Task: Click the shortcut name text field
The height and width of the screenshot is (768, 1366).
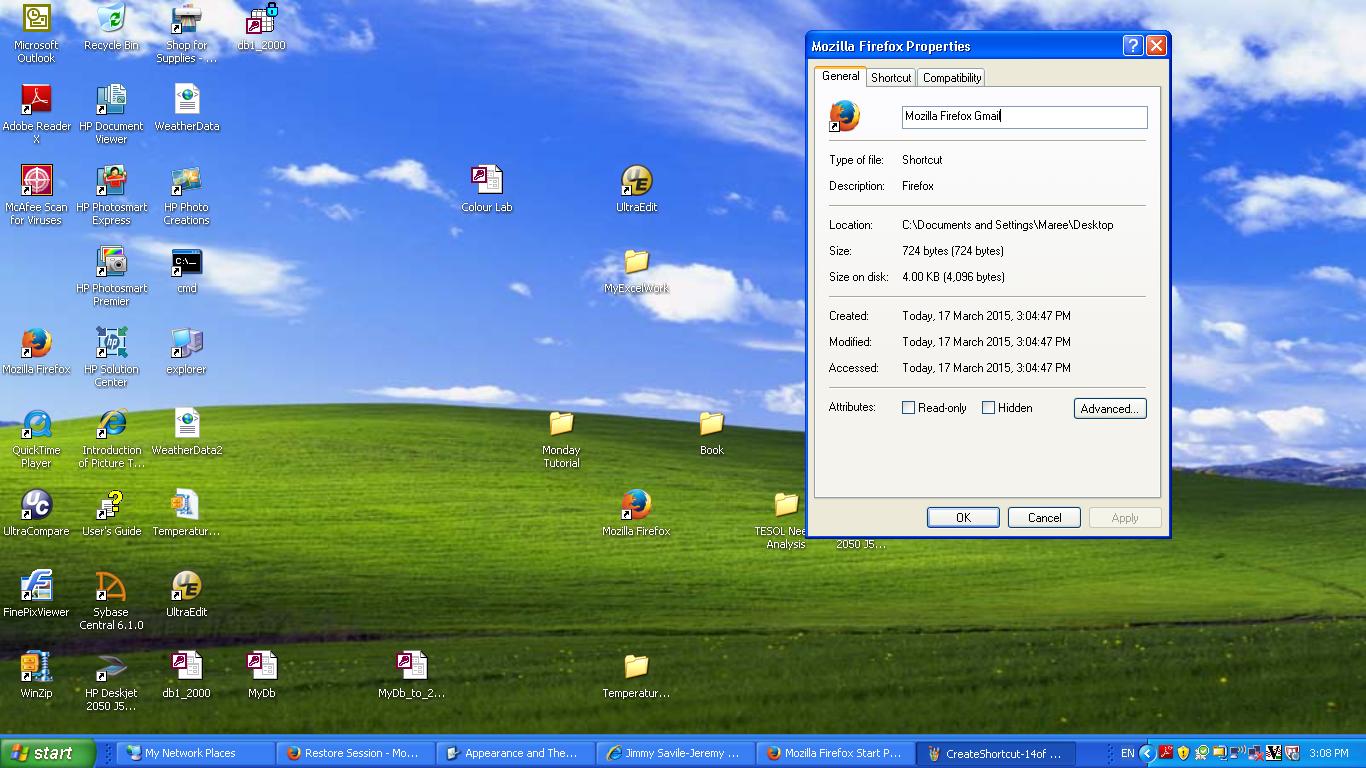Action: click(x=1024, y=117)
